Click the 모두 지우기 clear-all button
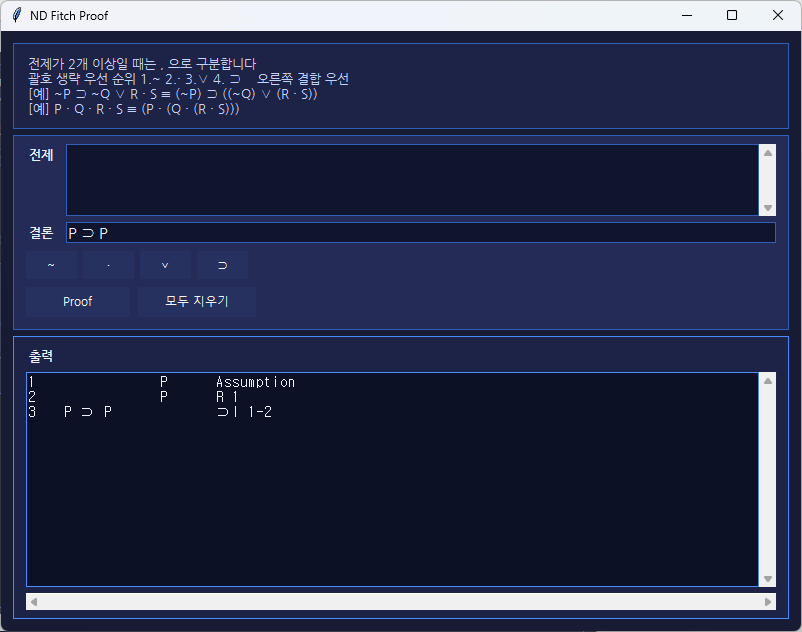The height and width of the screenshot is (632, 802). point(196,301)
